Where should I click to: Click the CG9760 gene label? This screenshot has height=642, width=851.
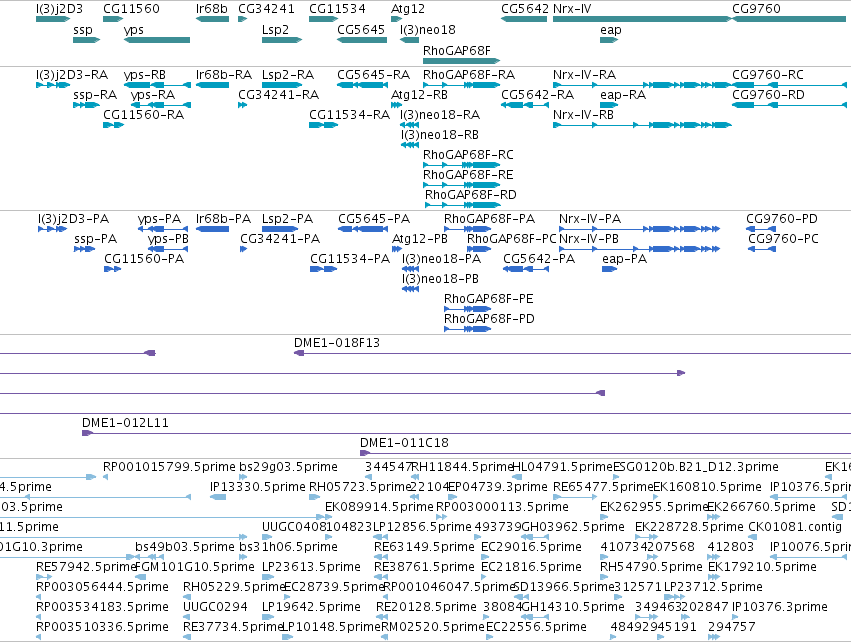point(756,9)
